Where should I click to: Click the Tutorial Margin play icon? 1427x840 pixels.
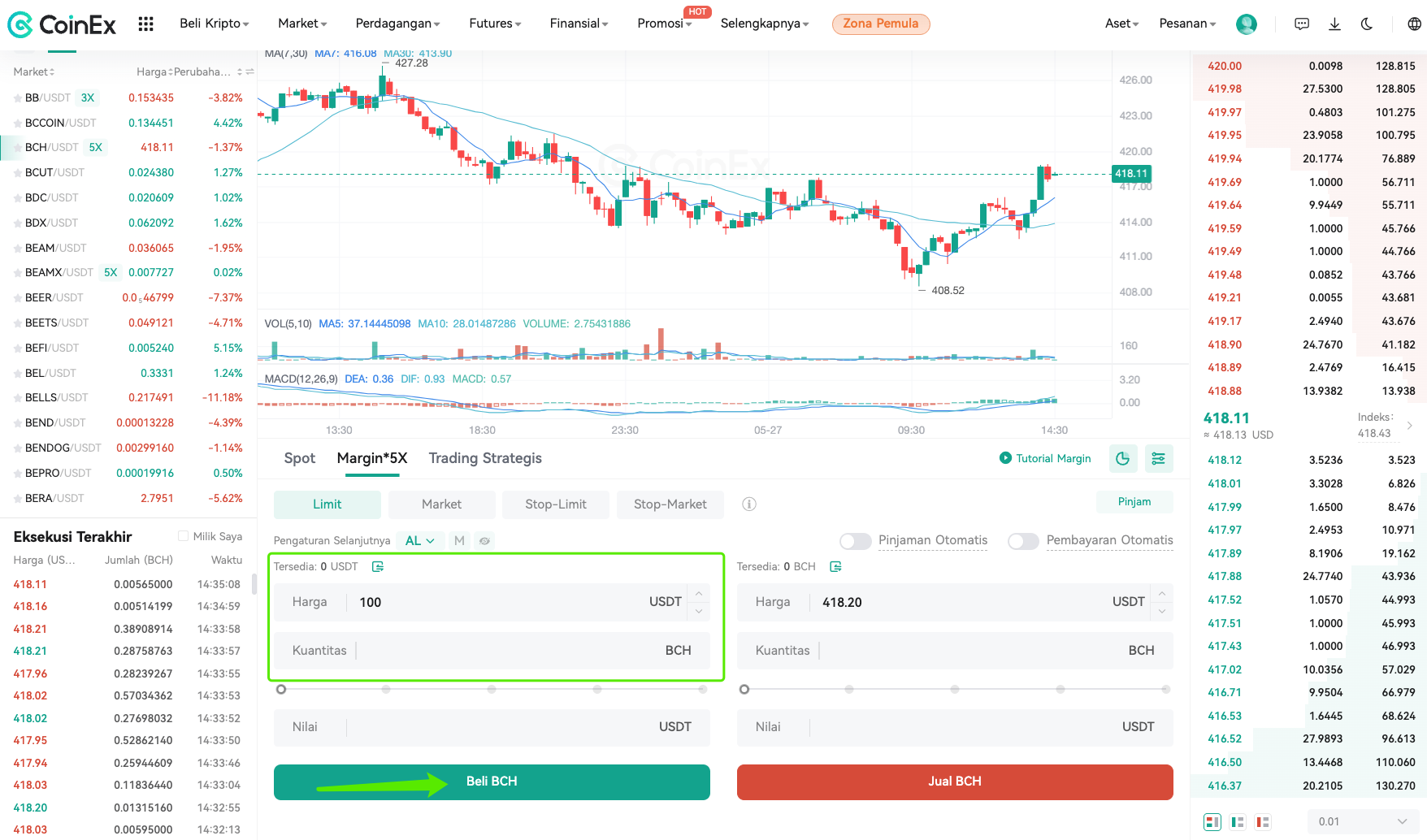[x=1005, y=458]
